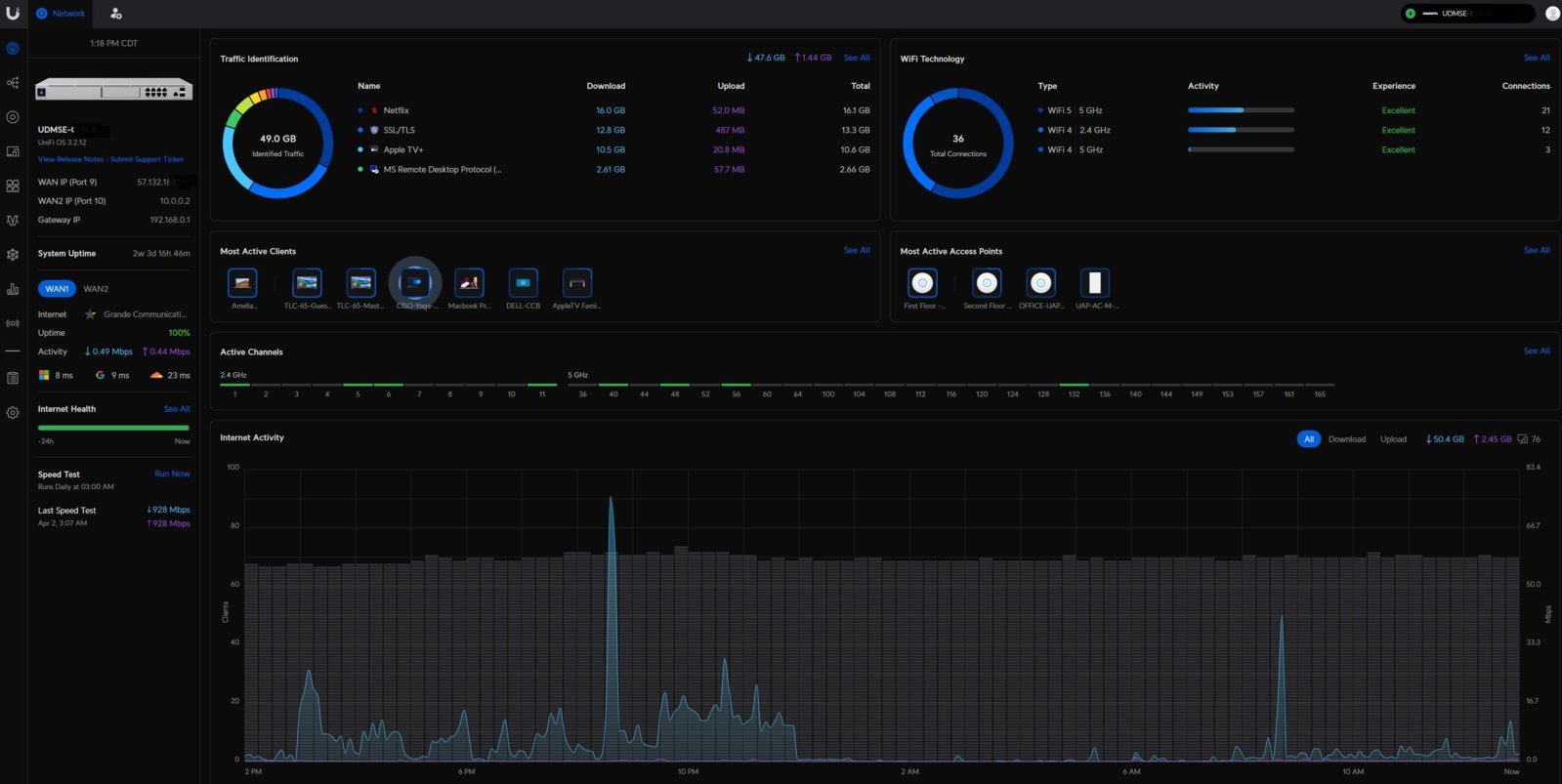The image size is (1562, 784).
Task: See All in WiFi Technology
Action: click(x=1537, y=58)
